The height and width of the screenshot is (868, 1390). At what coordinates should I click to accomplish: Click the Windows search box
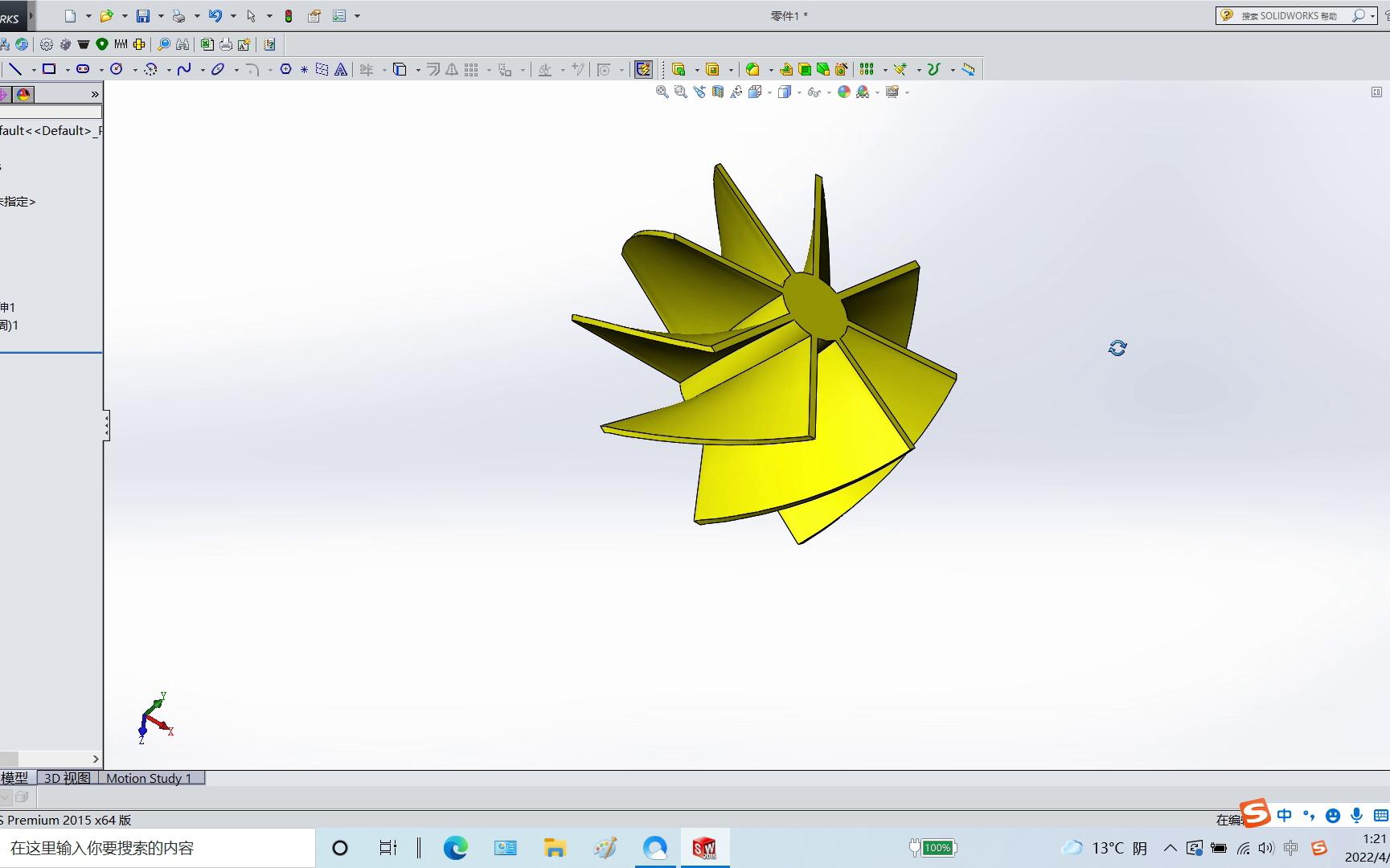157,848
